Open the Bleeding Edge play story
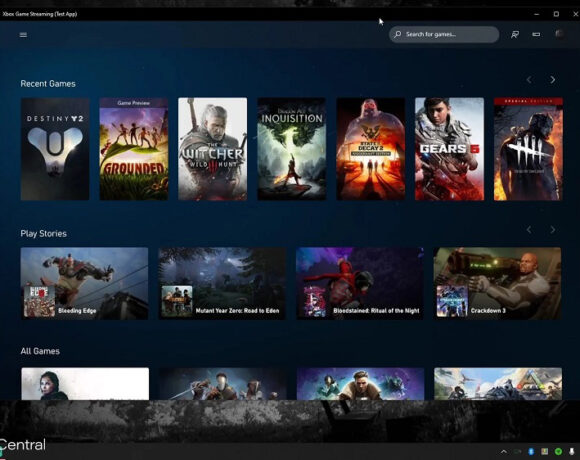 84,284
